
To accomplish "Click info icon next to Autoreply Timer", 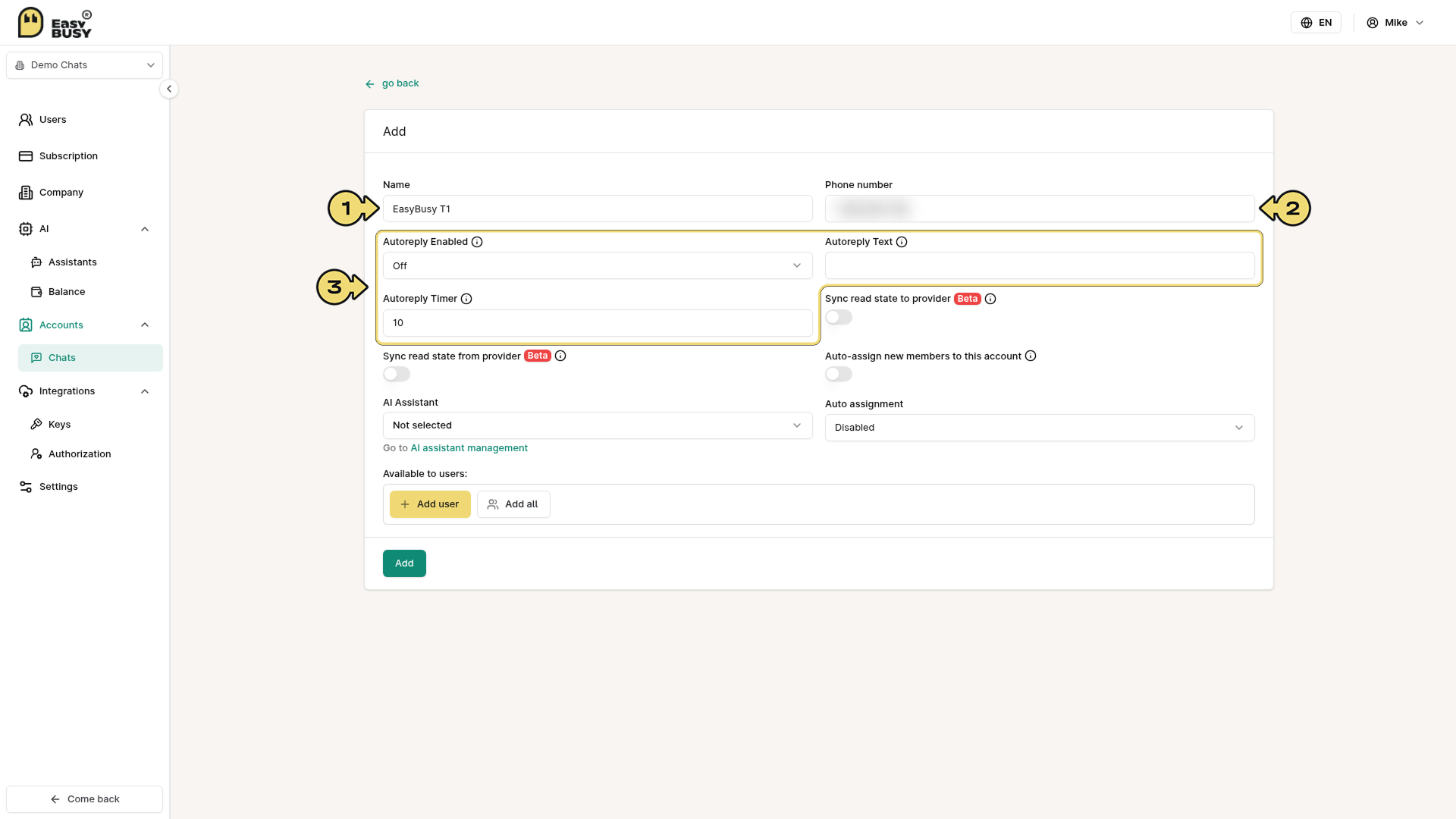I will (x=466, y=299).
